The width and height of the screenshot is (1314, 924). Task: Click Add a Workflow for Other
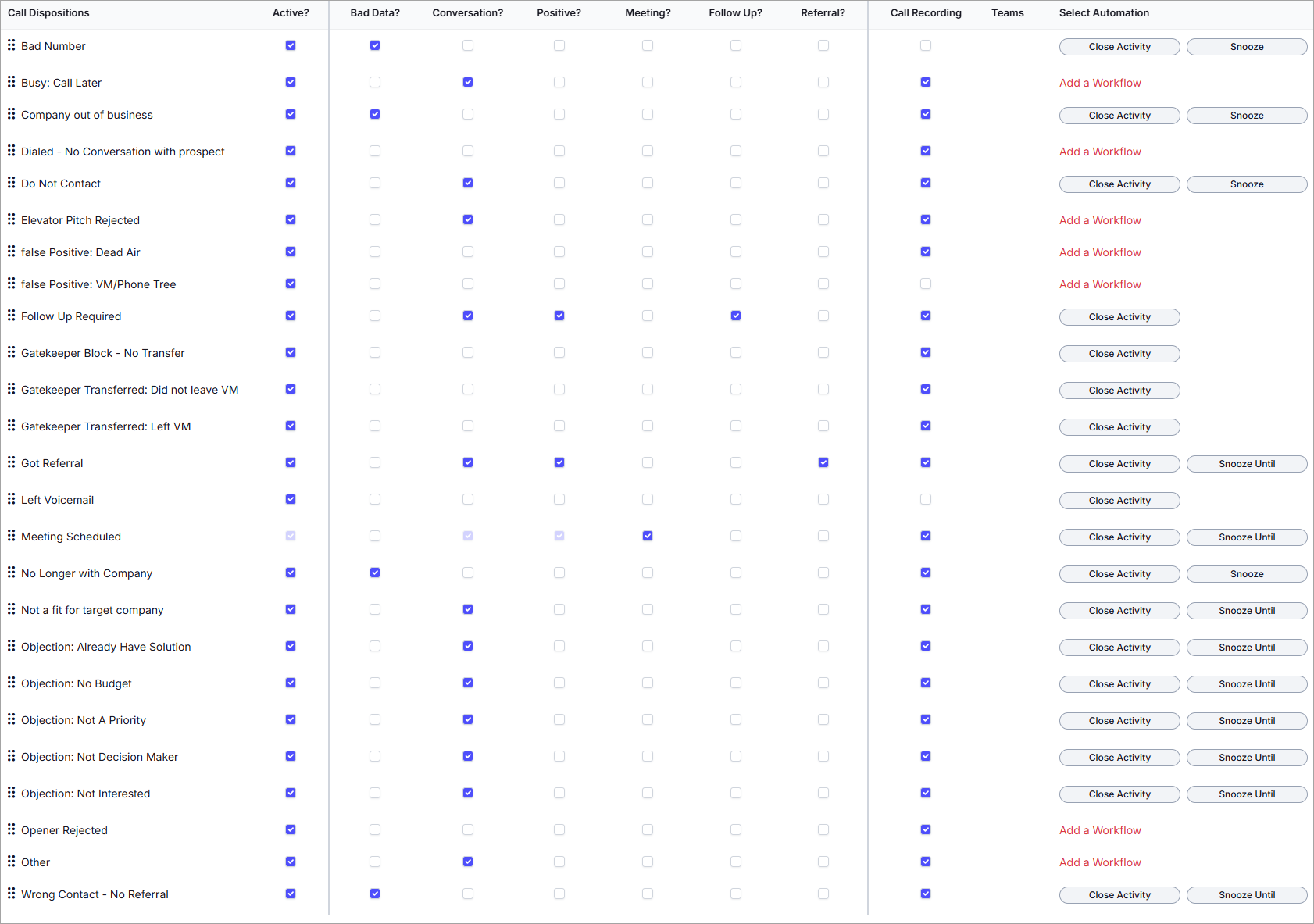(x=1100, y=862)
